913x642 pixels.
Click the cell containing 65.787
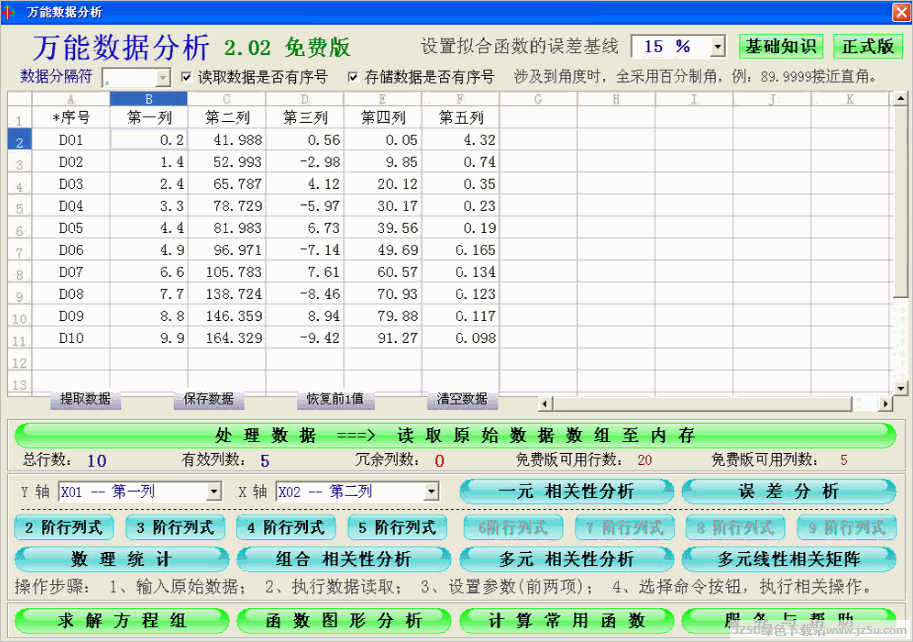(x=227, y=184)
